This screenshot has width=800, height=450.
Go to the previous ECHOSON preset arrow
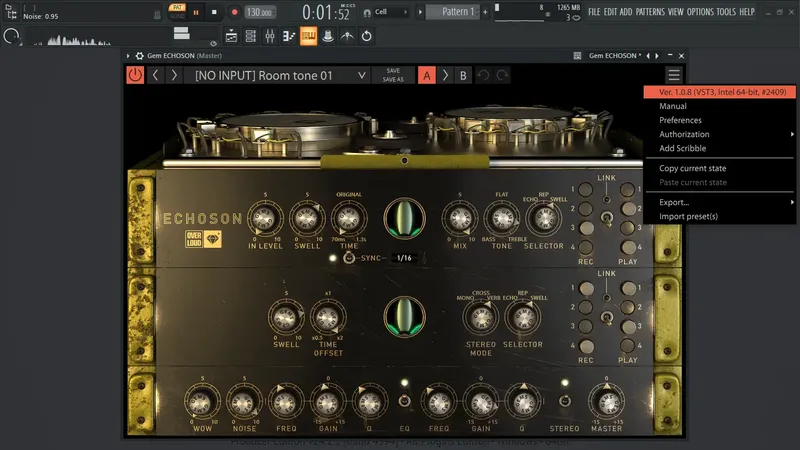coord(156,76)
